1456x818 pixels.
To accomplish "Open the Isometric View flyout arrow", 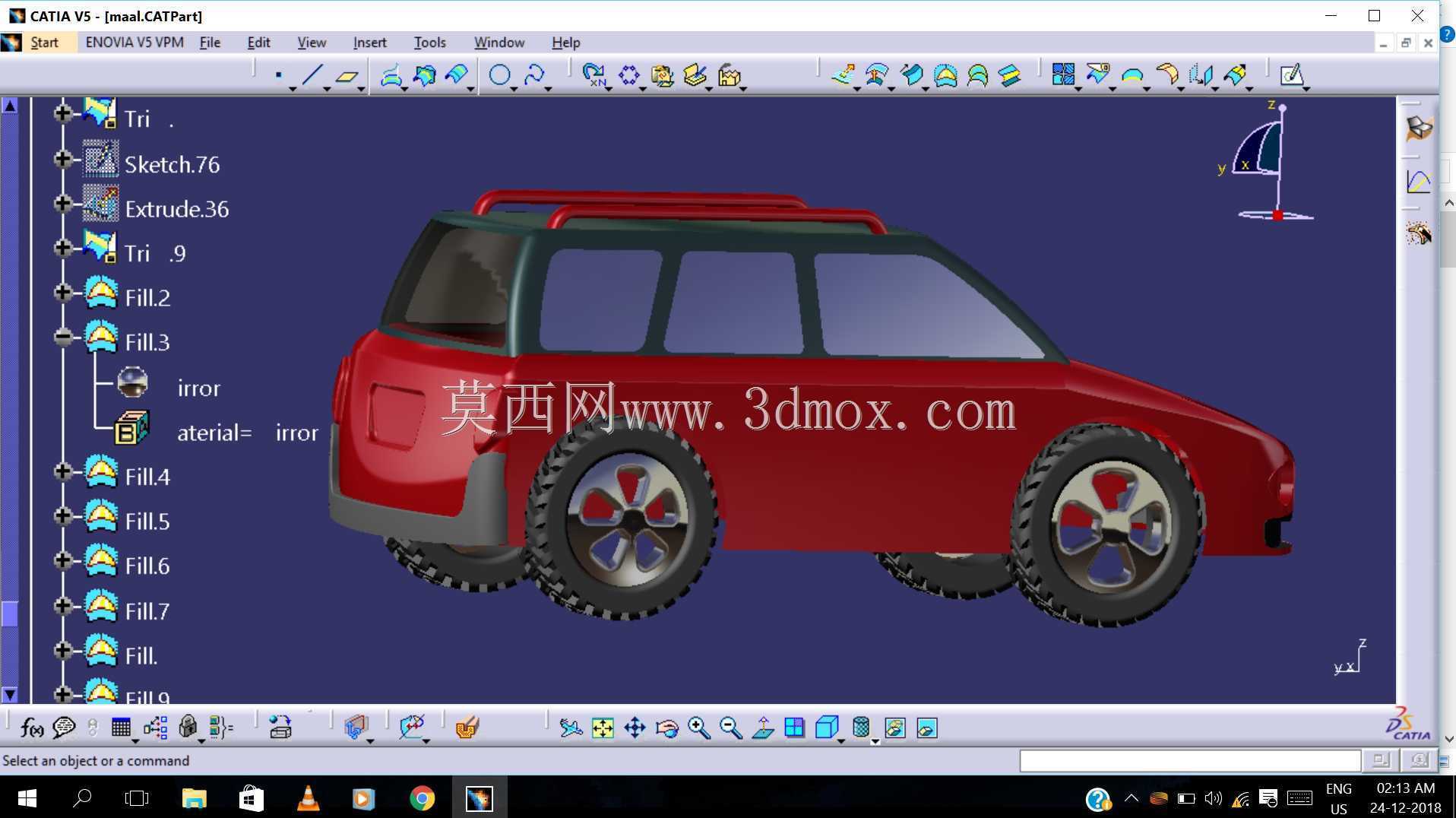I will [841, 740].
